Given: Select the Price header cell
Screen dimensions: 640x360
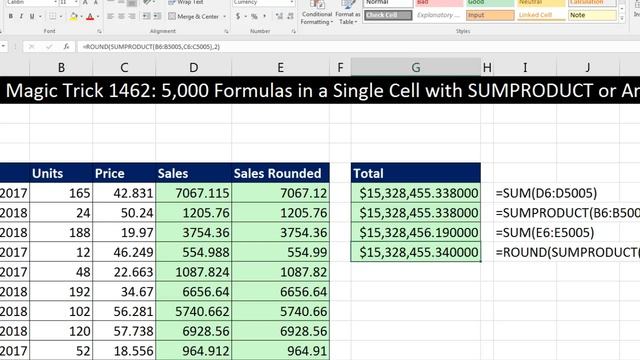Looking at the screenshot, I should pyautogui.click(x=124, y=173).
